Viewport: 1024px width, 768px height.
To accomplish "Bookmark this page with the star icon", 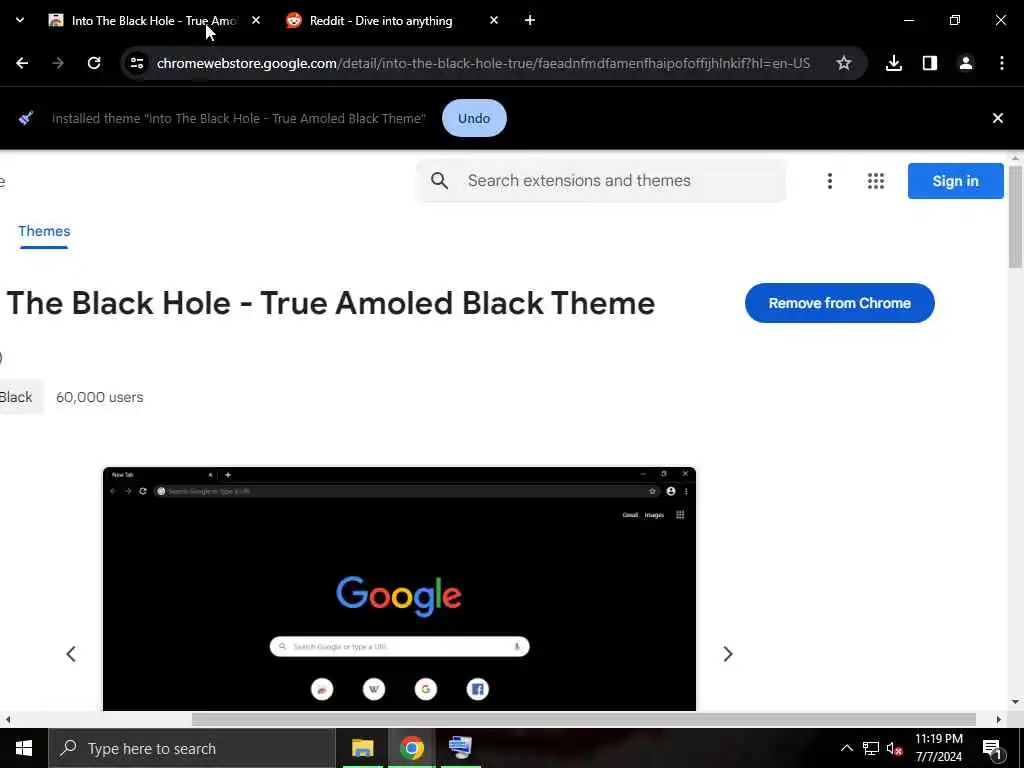I will pyautogui.click(x=844, y=63).
